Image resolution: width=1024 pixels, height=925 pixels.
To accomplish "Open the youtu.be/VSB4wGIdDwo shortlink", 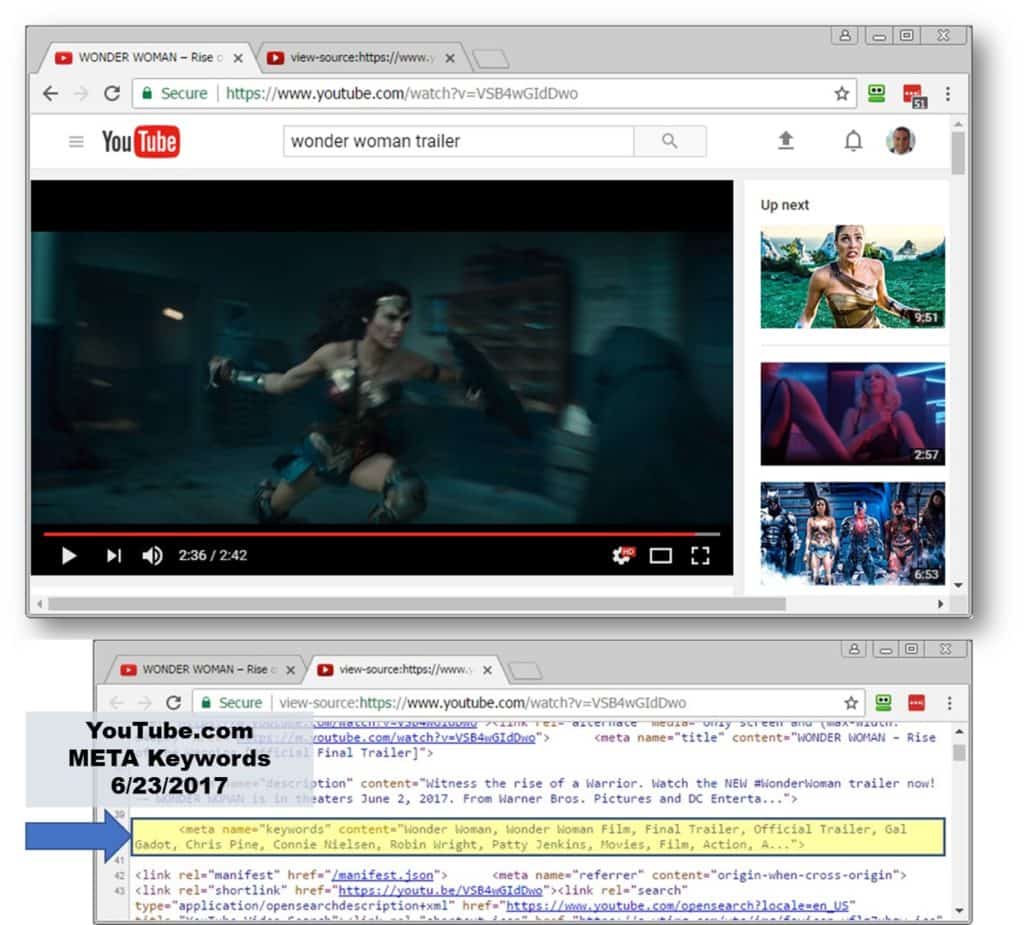I will 441,890.
